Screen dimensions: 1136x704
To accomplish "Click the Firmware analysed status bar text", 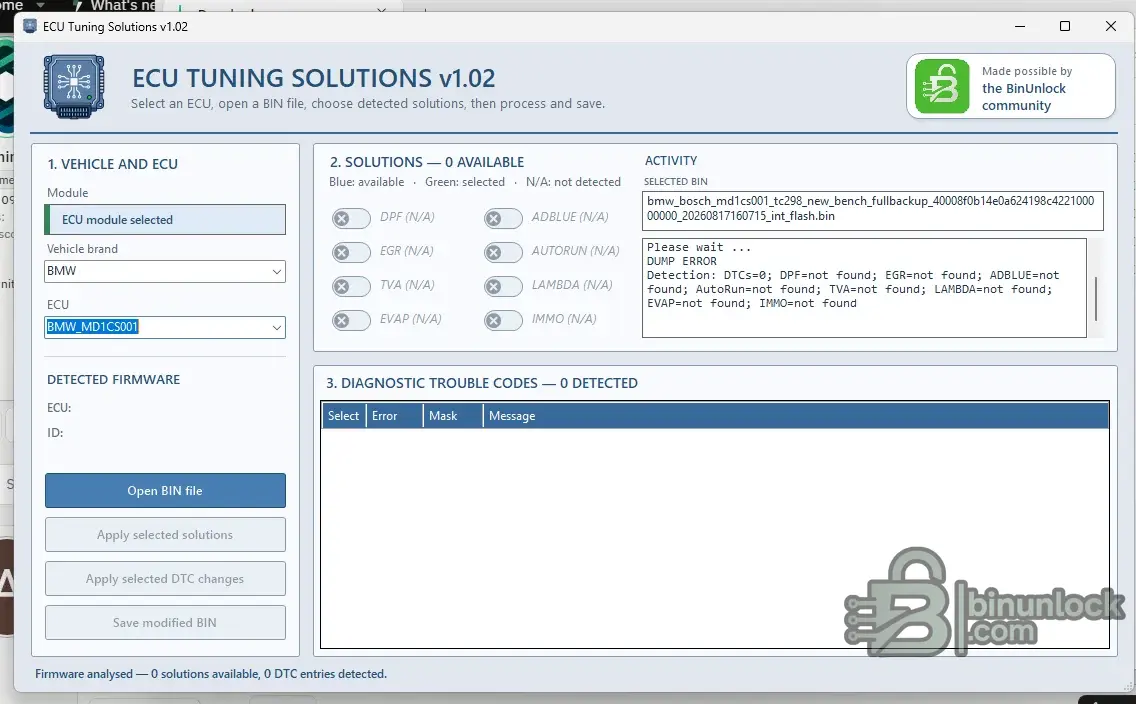I will [211, 674].
